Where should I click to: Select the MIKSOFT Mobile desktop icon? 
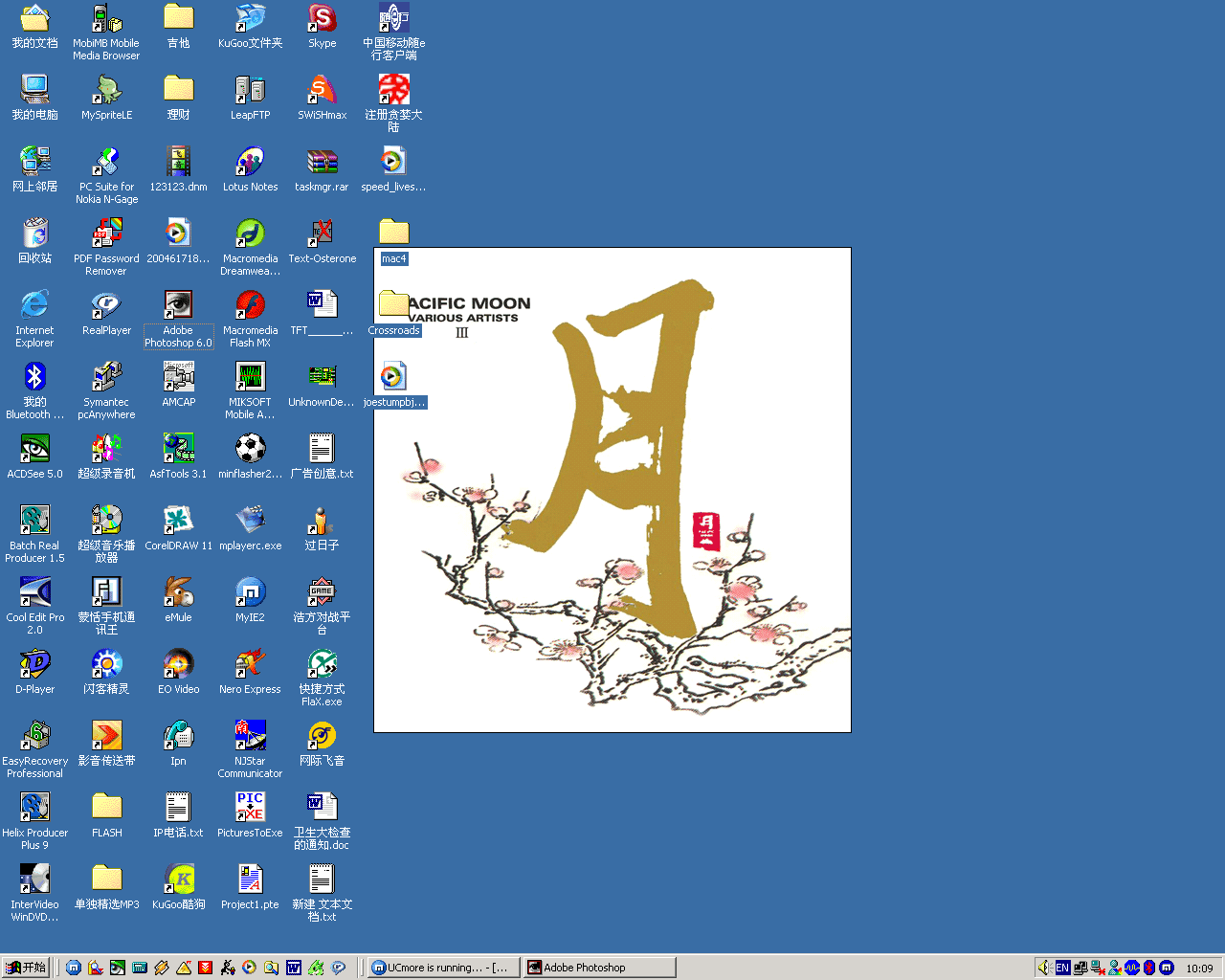coord(250,390)
